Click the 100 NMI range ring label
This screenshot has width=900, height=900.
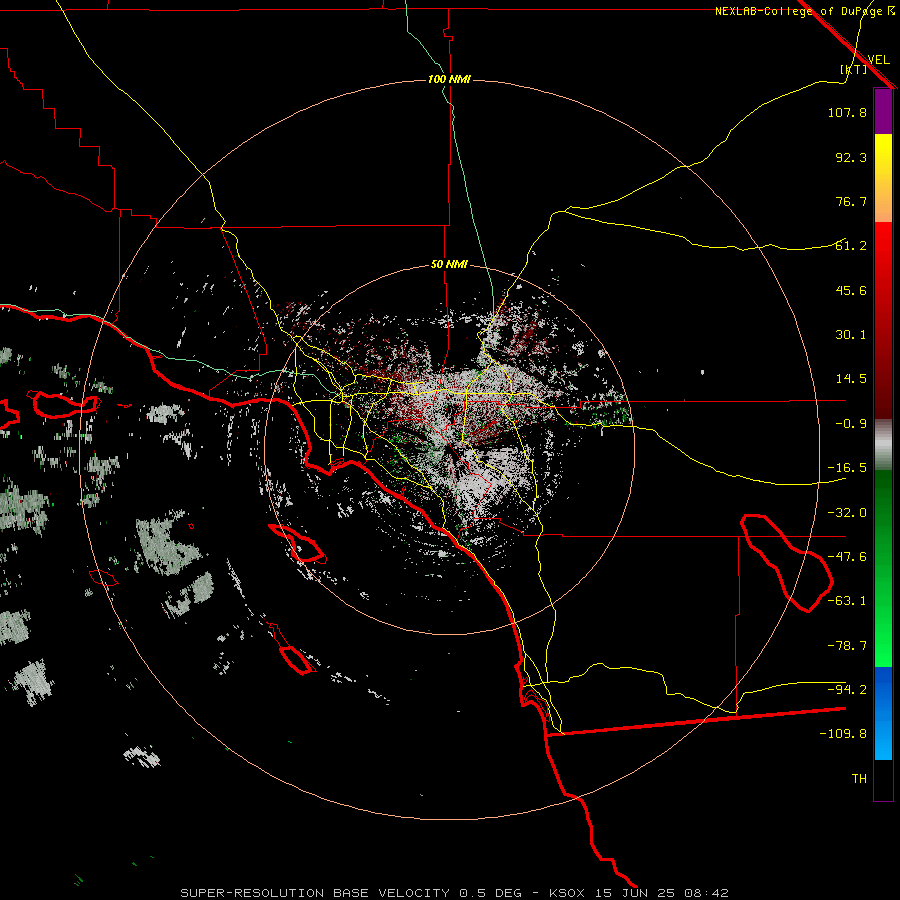449,79
